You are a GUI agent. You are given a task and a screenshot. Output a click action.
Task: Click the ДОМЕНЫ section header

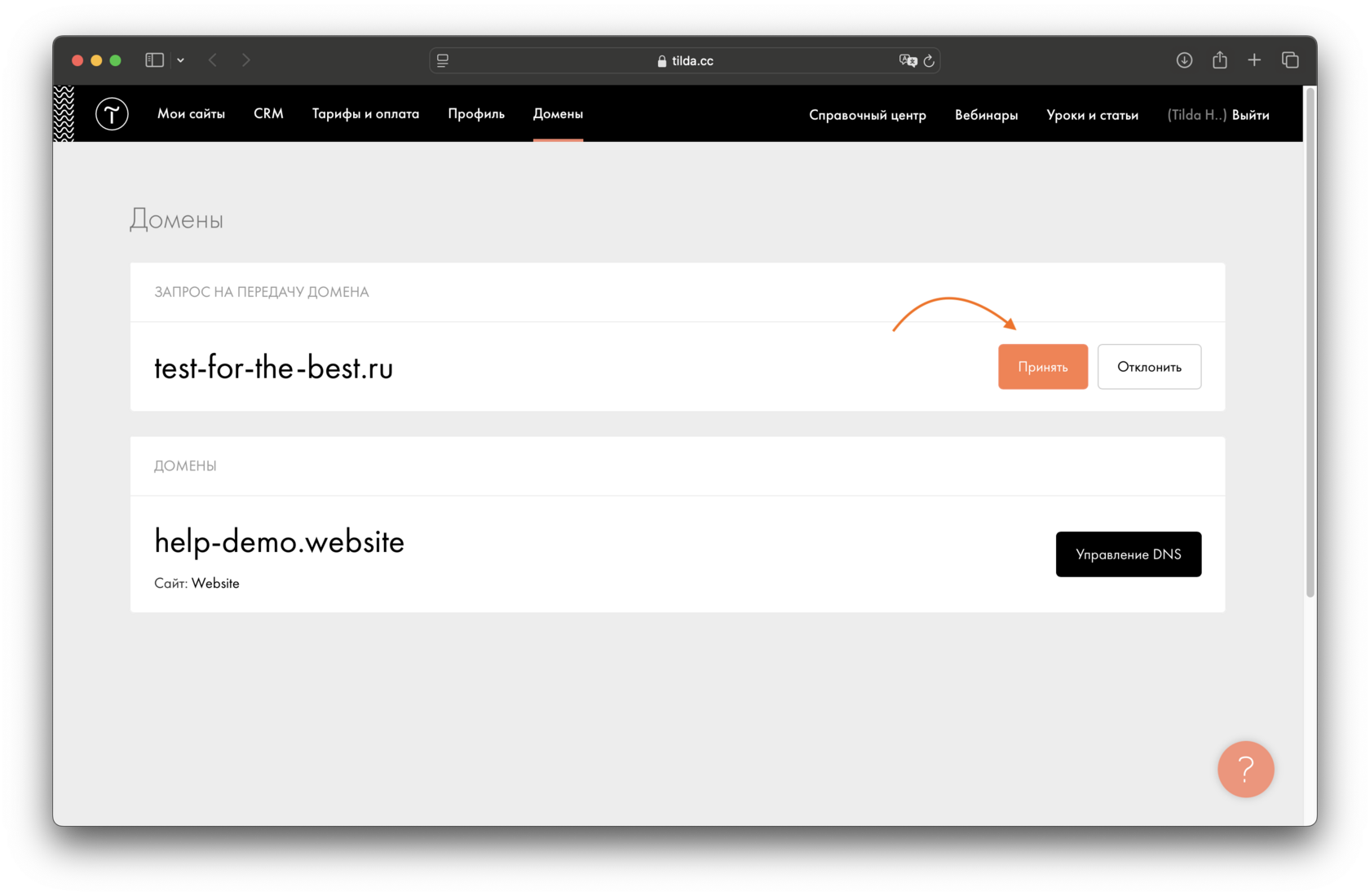tap(185, 466)
